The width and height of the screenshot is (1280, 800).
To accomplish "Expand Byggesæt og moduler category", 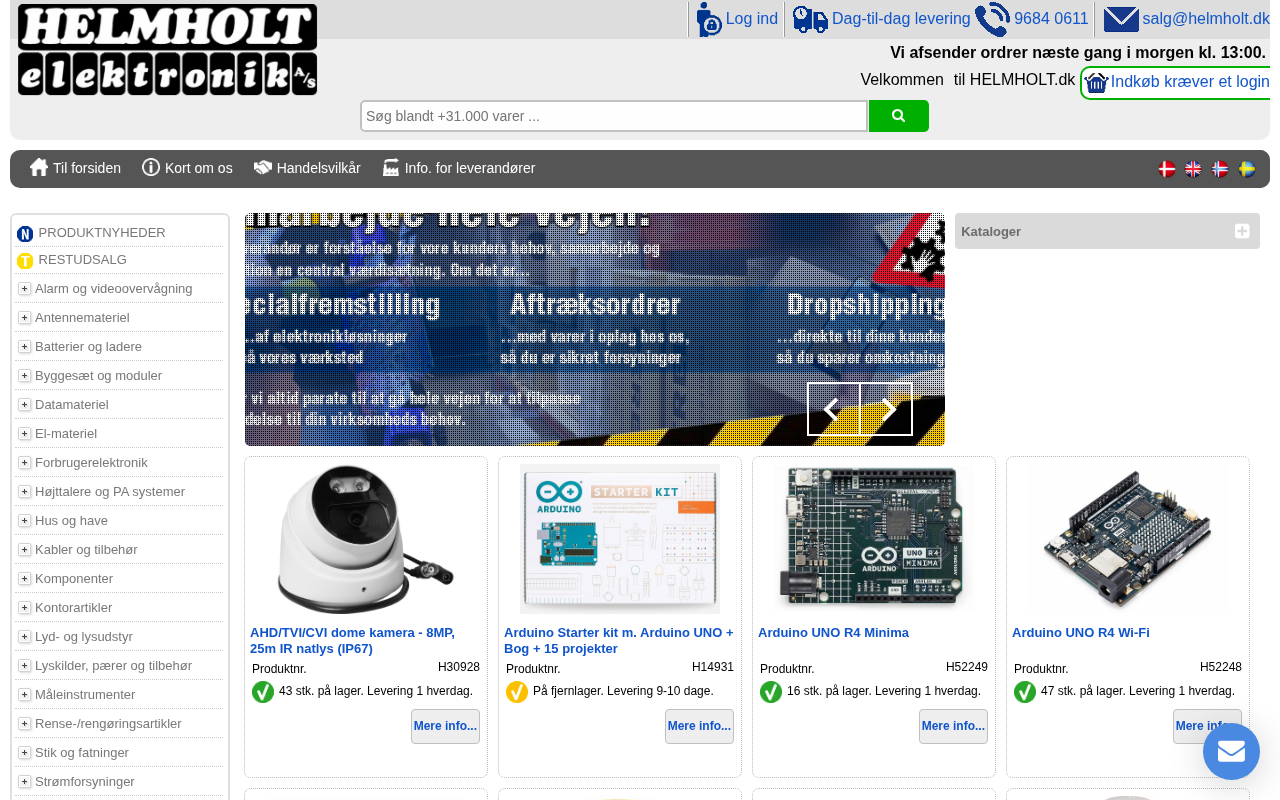I will point(25,376).
